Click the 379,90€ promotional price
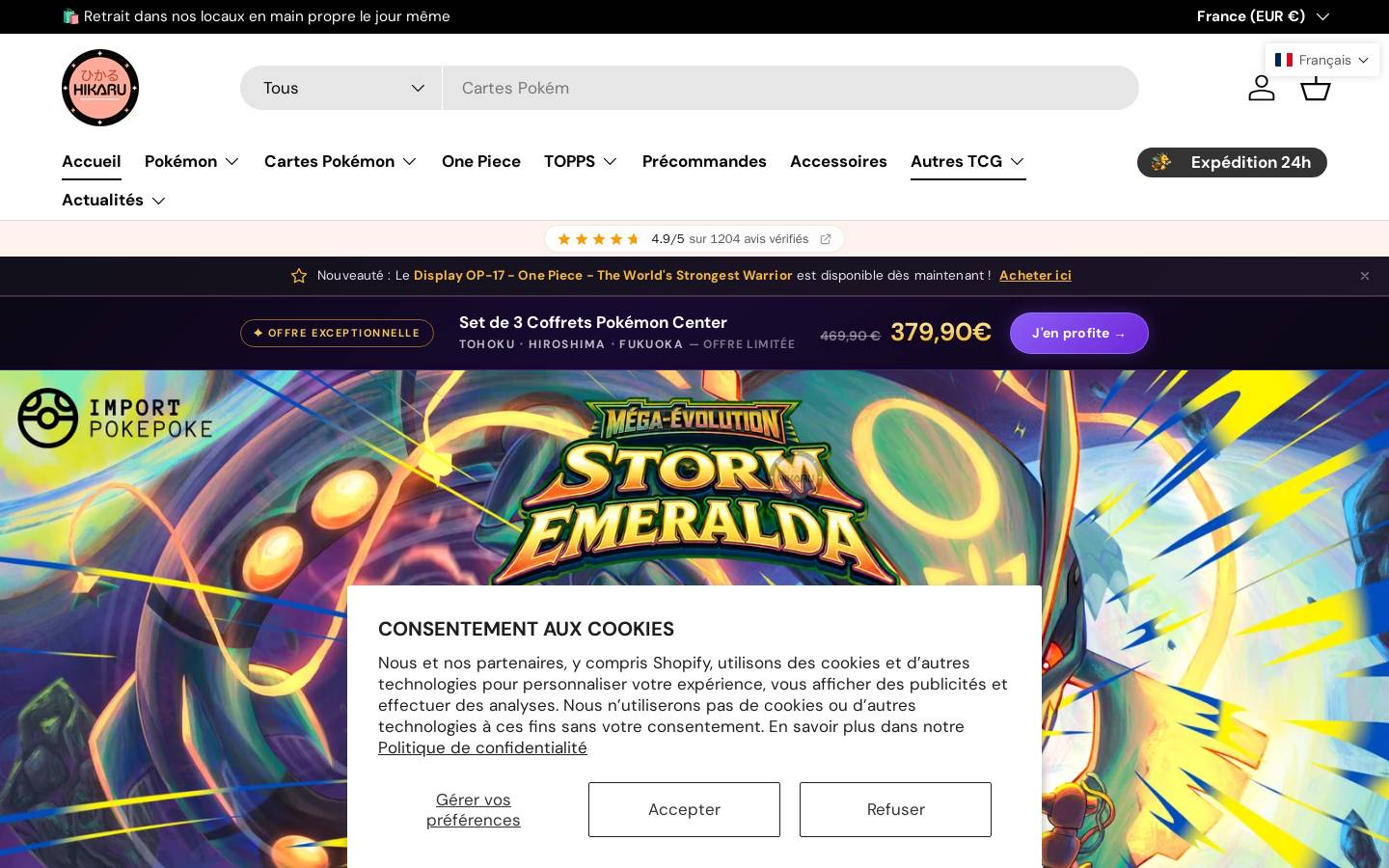The width and height of the screenshot is (1389, 868). coord(940,332)
